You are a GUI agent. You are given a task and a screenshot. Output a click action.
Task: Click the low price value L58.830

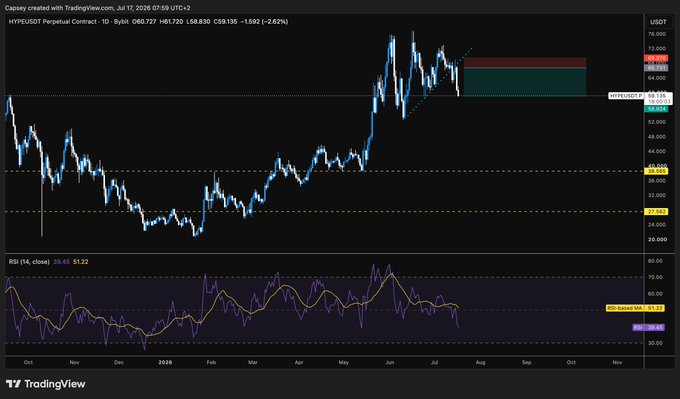click(199, 21)
